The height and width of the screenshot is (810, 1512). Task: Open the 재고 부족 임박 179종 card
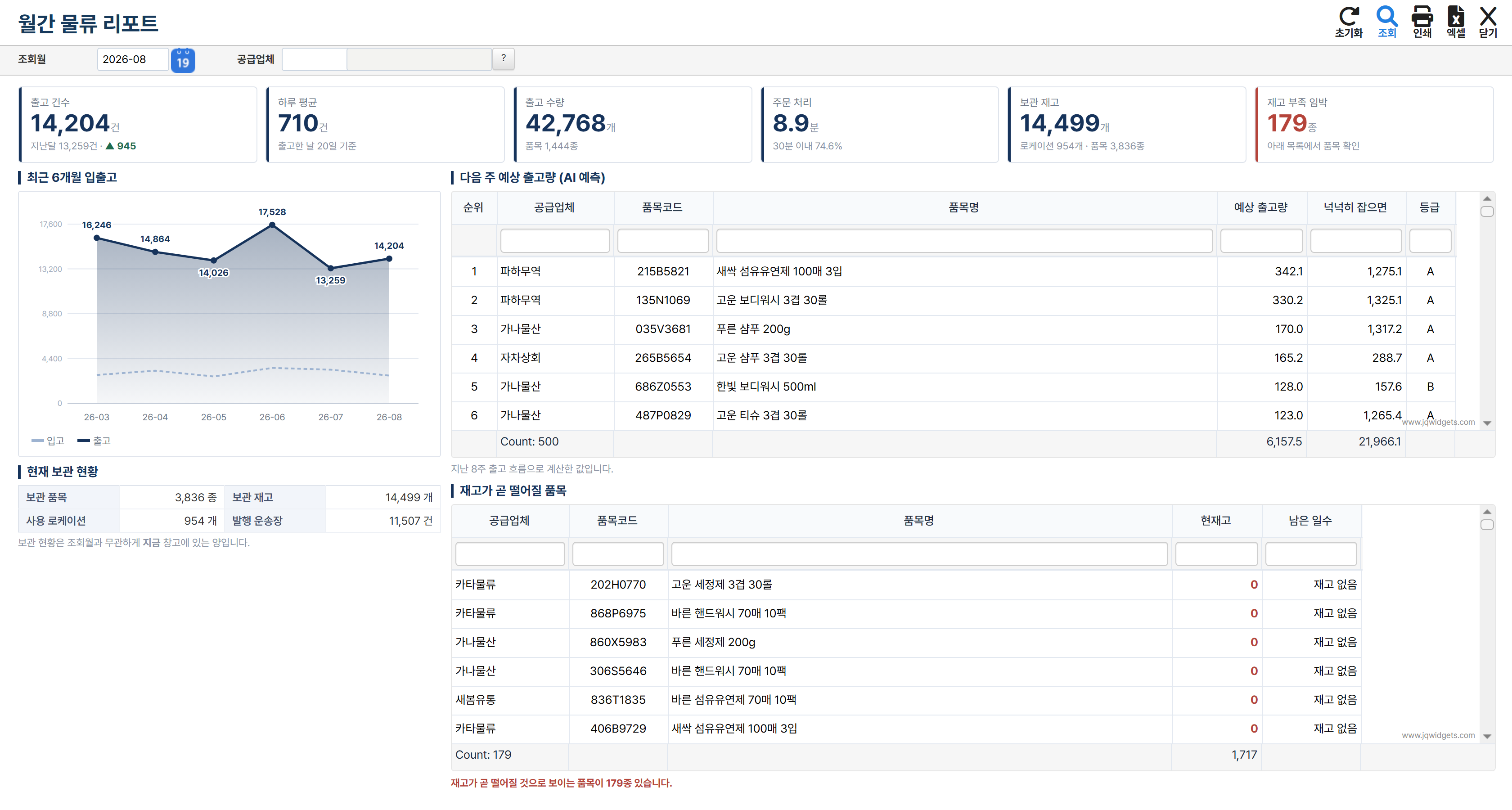1373,125
